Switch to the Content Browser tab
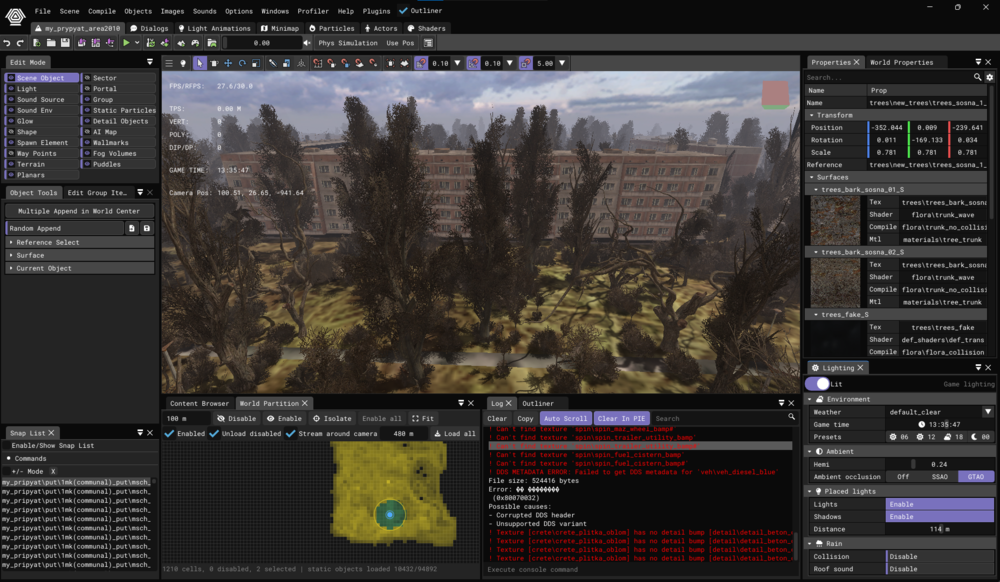1000x582 pixels. coord(199,404)
